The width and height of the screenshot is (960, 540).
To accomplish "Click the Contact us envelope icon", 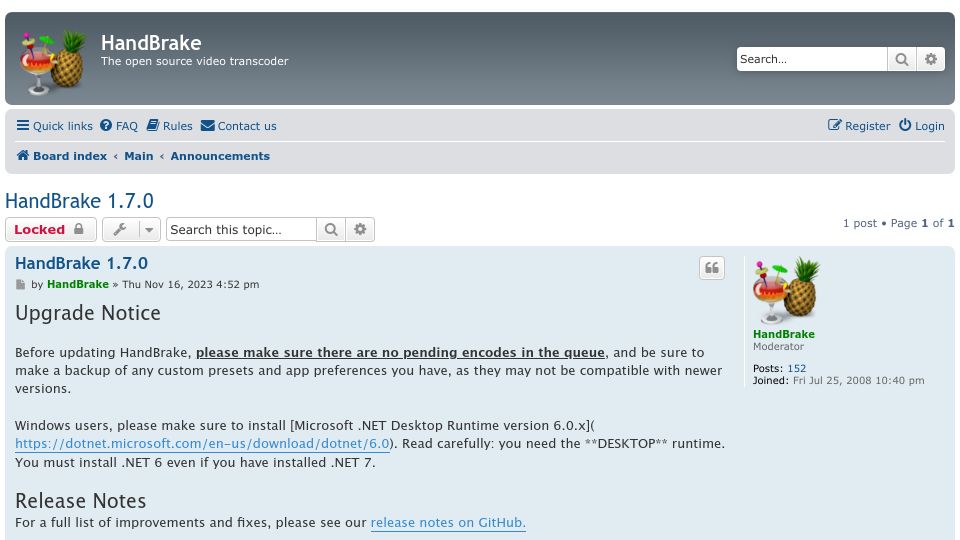I will pos(208,126).
